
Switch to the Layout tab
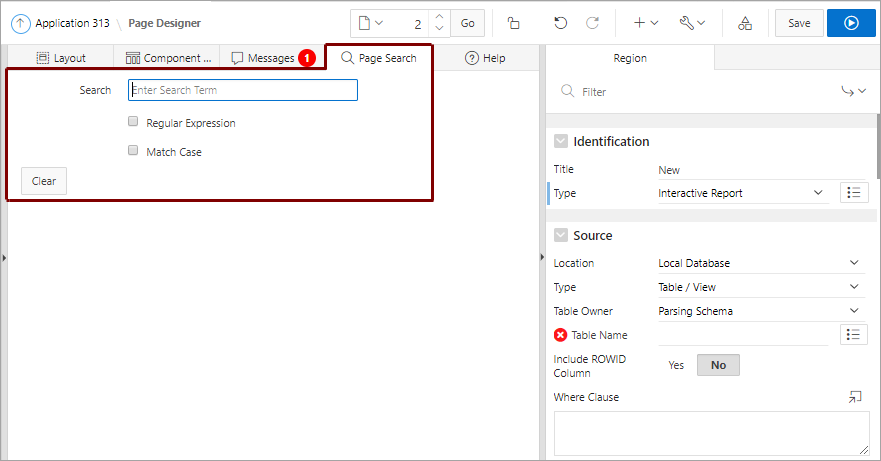[x=61, y=58]
